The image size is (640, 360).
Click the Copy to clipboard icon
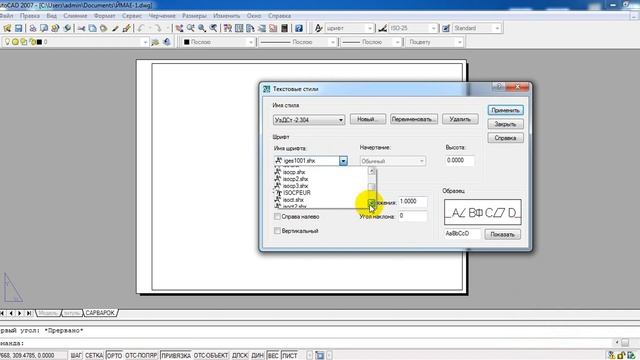coord(92,28)
